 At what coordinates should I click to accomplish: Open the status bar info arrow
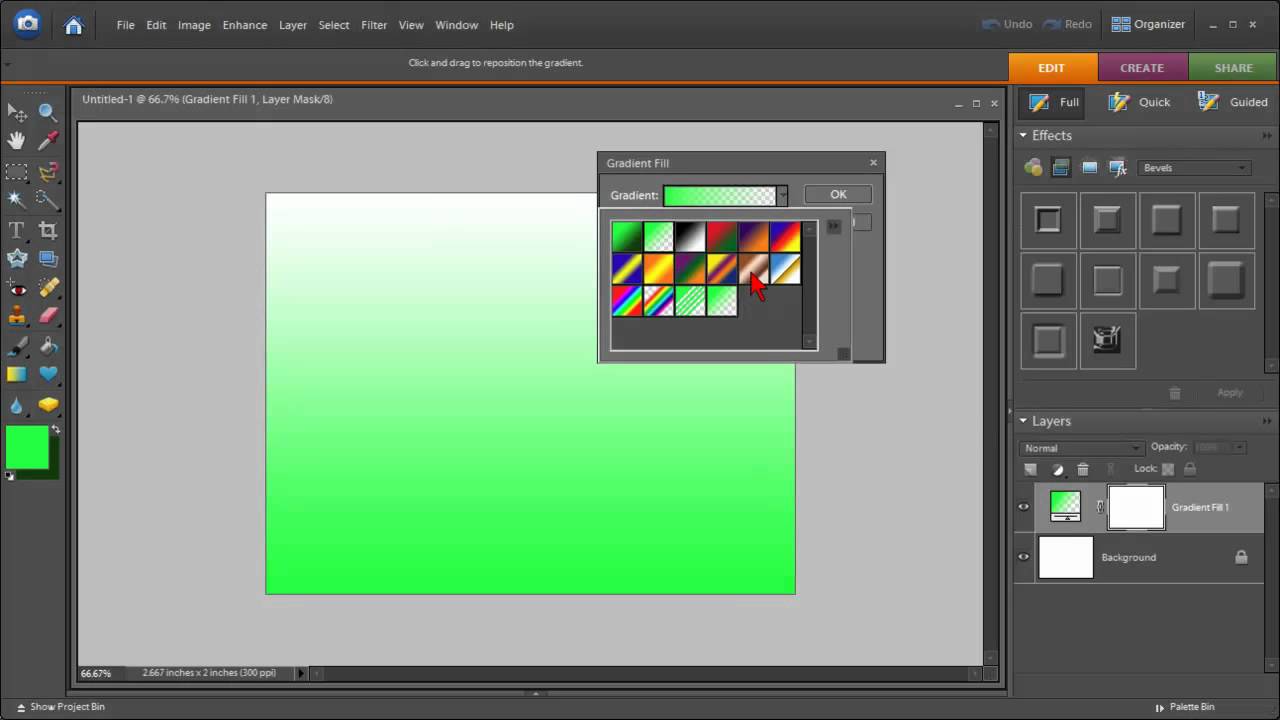(x=300, y=673)
